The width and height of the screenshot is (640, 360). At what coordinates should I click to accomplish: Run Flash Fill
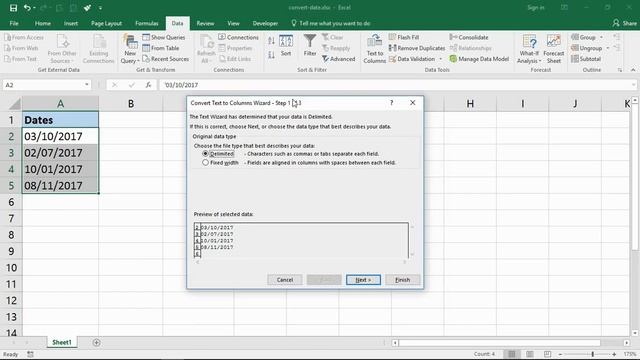[404, 37]
